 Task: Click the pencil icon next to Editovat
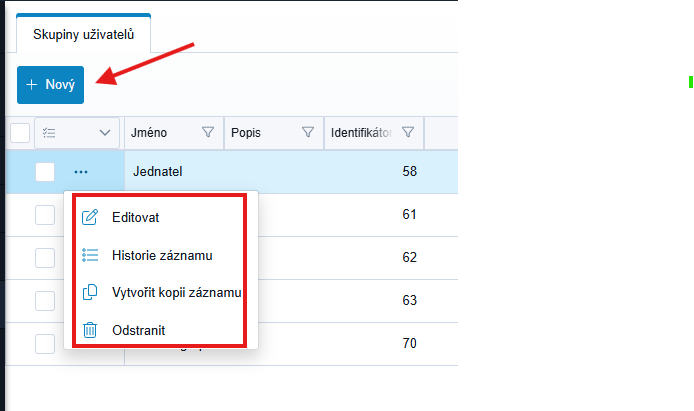90,217
